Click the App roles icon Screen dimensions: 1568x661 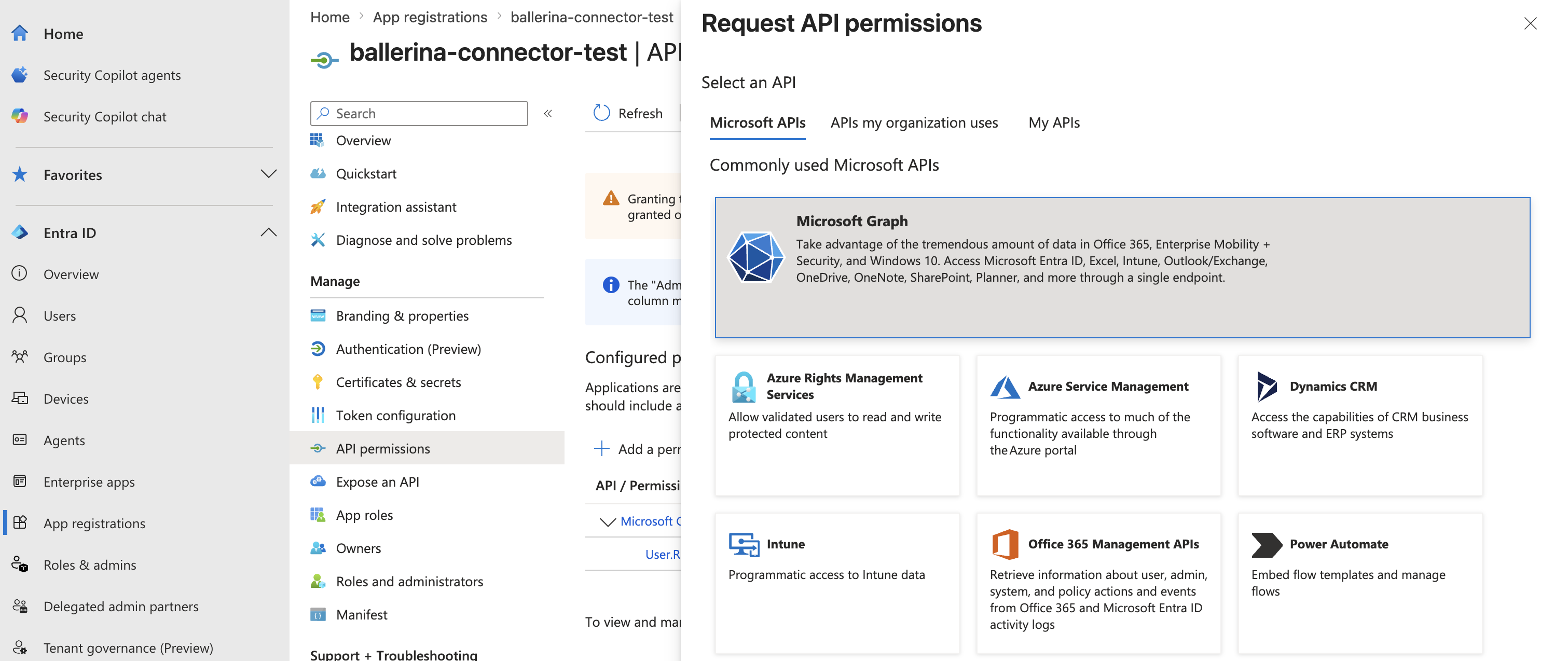318,515
